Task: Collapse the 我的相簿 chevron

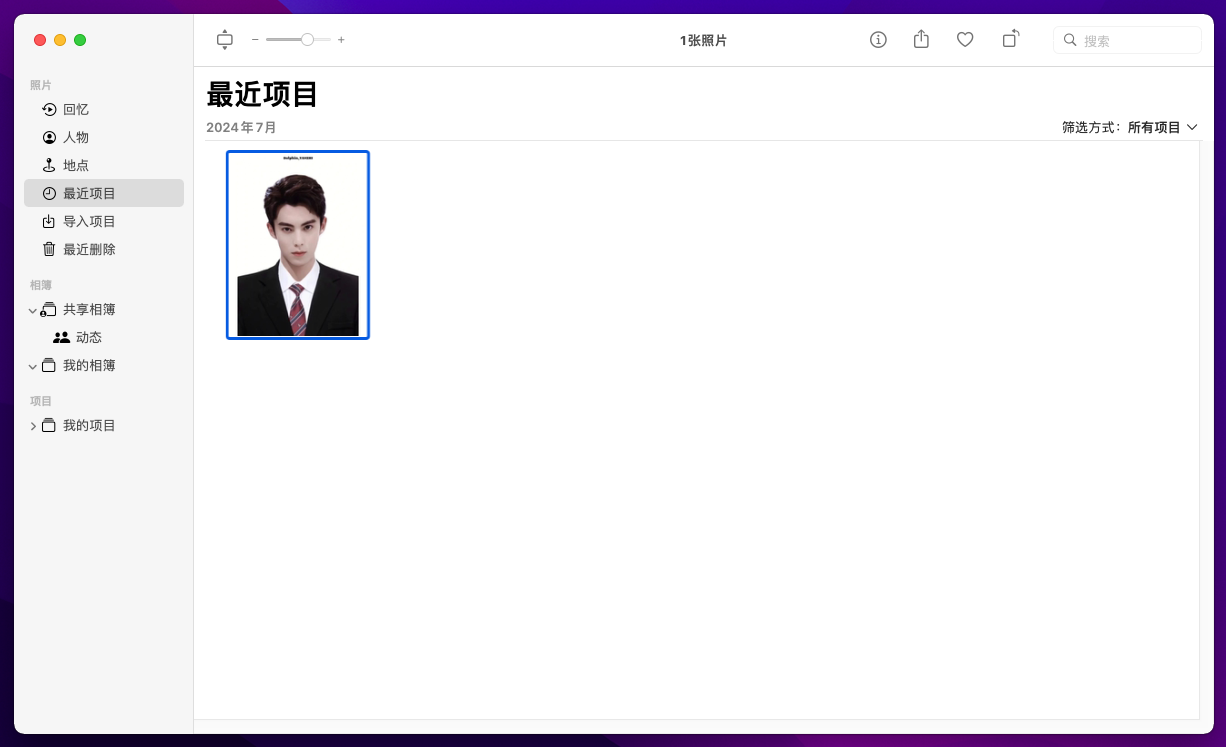Action: tap(33, 367)
